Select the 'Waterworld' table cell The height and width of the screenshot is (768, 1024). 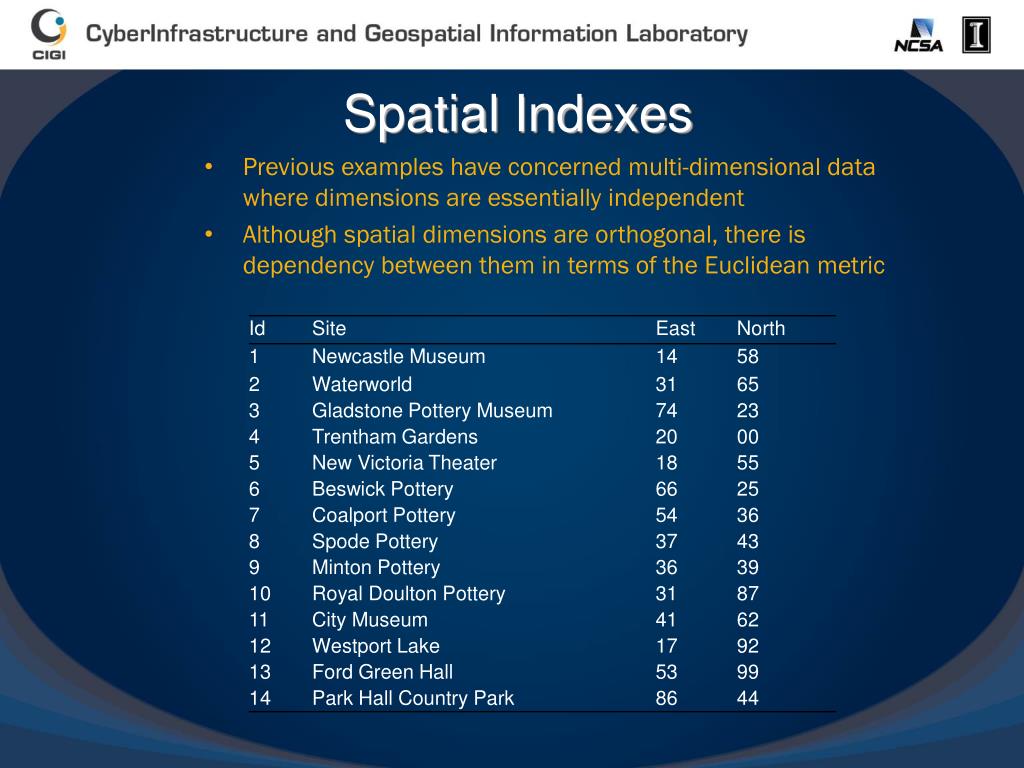[x=362, y=384]
